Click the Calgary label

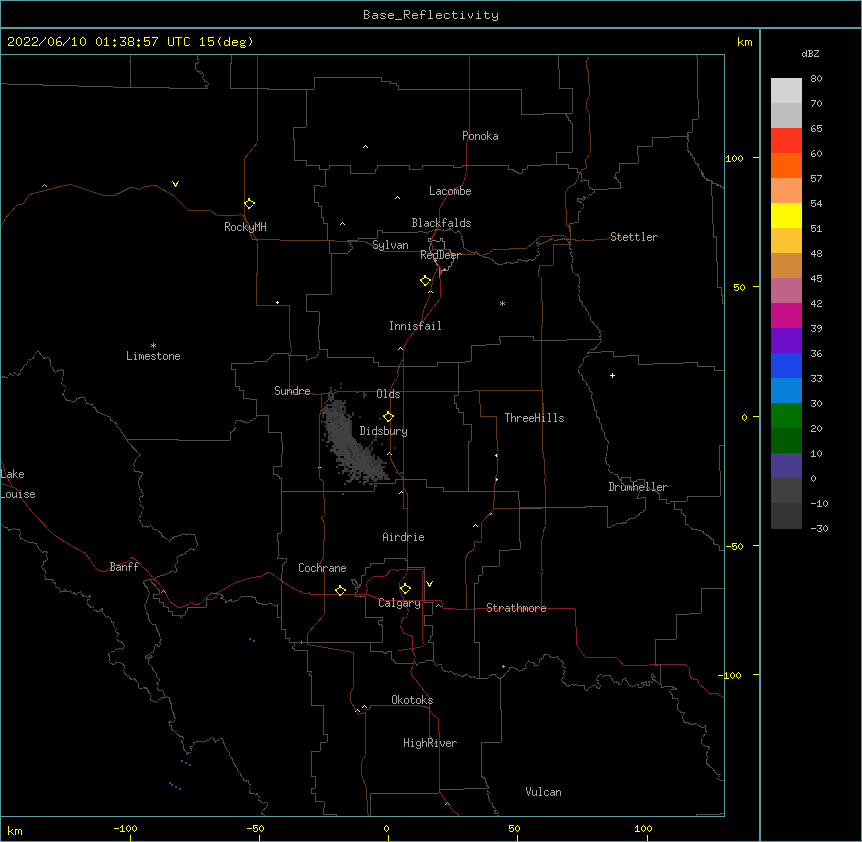[x=400, y=603]
